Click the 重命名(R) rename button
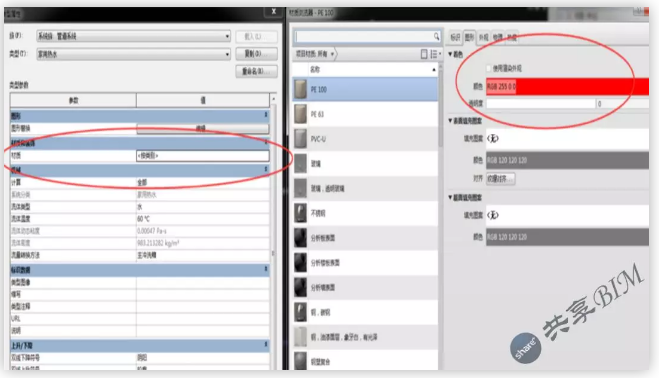 [256, 71]
